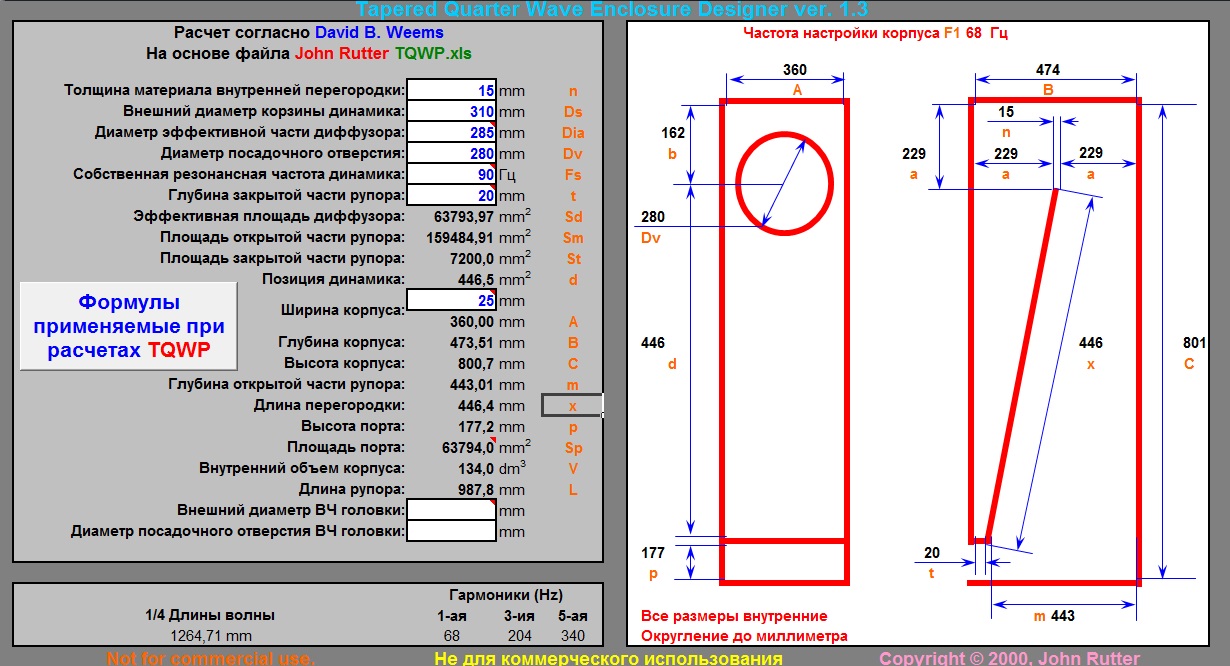This screenshot has width=1230, height=666.
Task: Click the third harmonic value 204
Action: (x=518, y=636)
